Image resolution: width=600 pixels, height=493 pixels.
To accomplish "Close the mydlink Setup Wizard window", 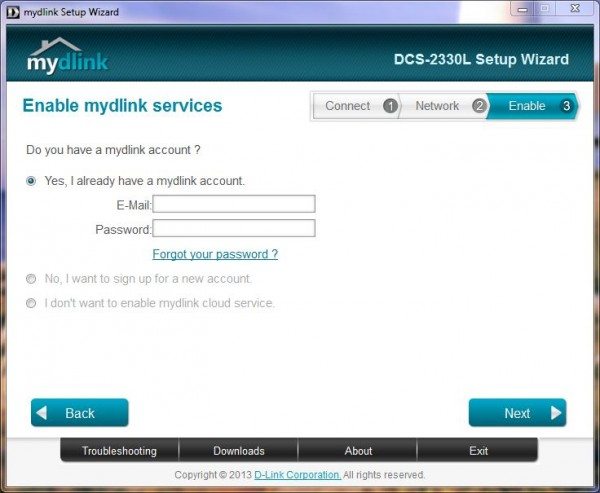I will pos(575,9).
